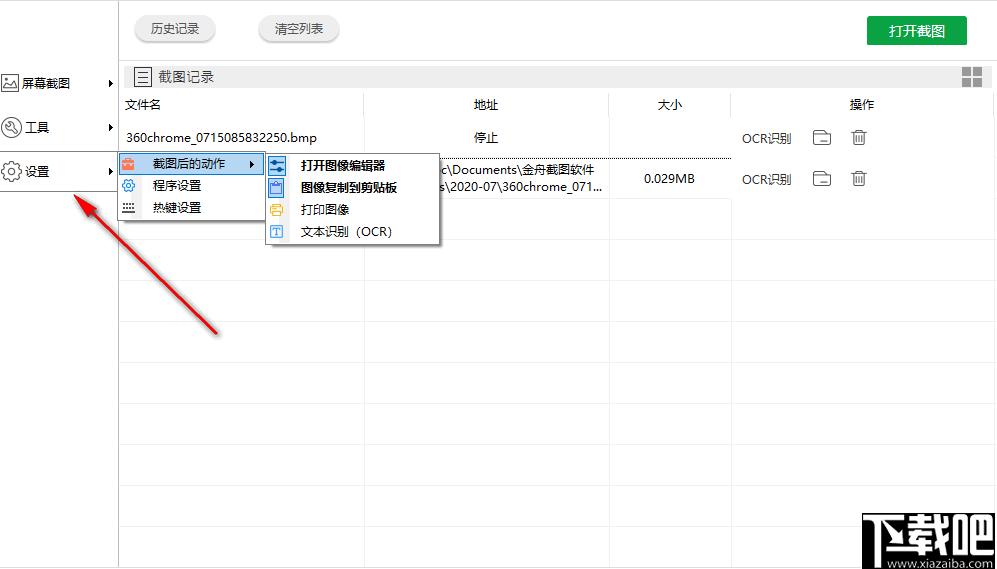Click the toolbox icon beside 截图后的动作
The image size is (997, 569).
(x=128, y=164)
